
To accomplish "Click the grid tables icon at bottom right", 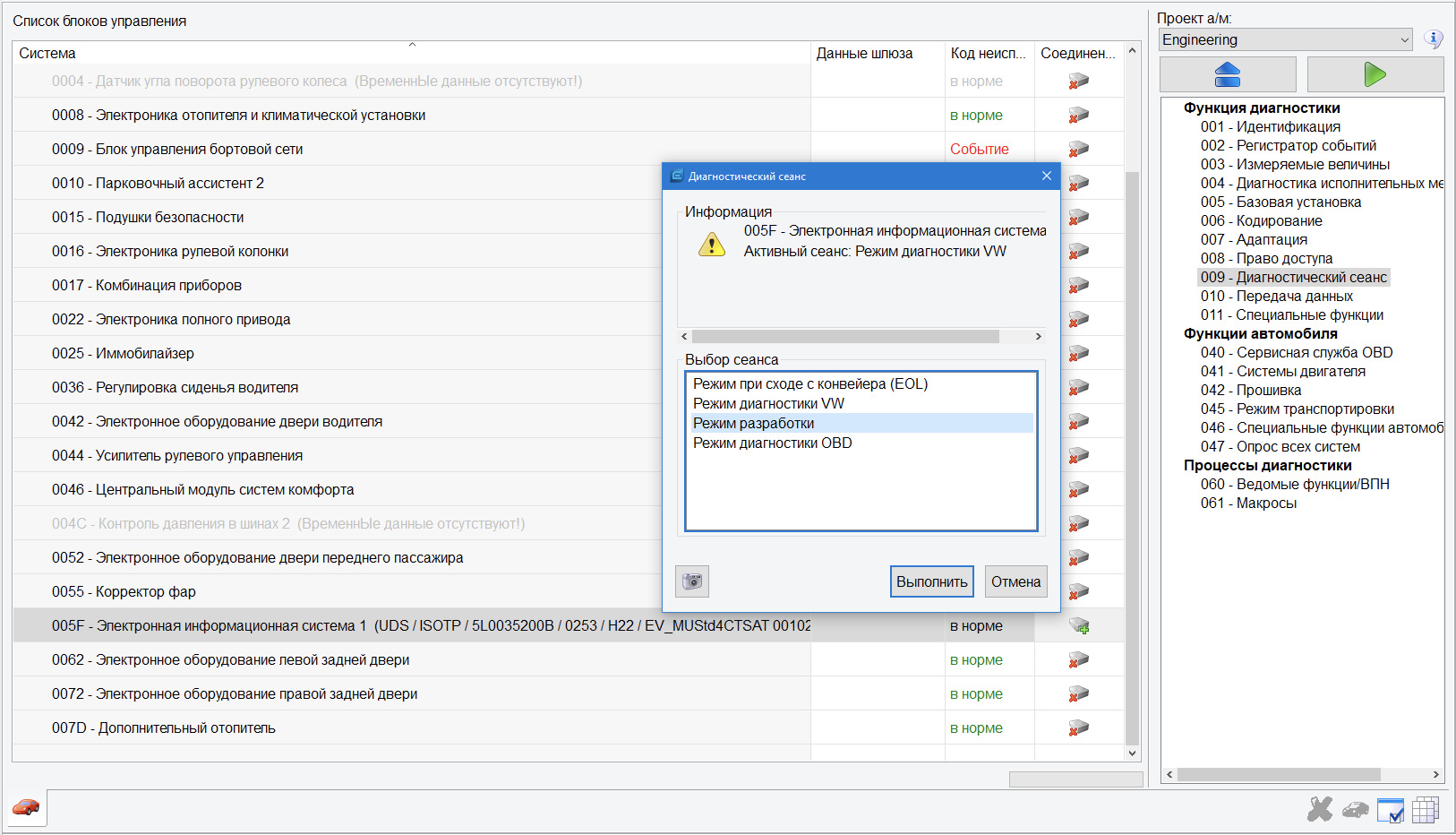I will [1426, 809].
